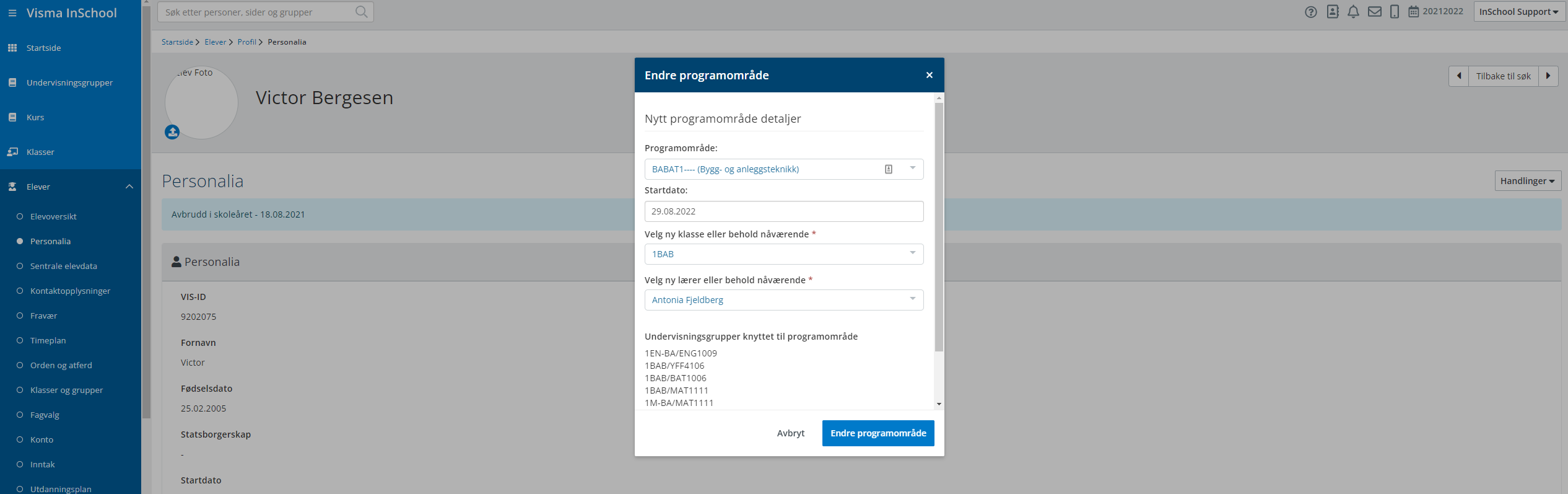The width and height of the screenshot is (1568, 494).
Task: Confirm with the Endre programområde button
Action: [878, 433]
